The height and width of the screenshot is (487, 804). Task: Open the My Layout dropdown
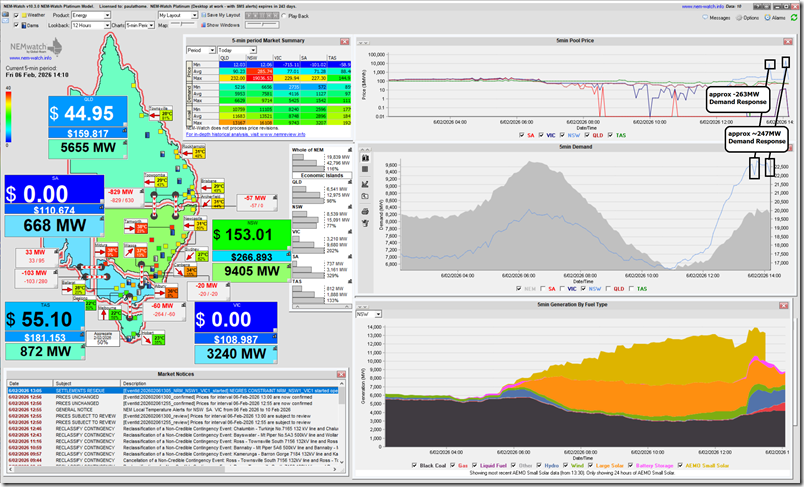click(178, 15)
